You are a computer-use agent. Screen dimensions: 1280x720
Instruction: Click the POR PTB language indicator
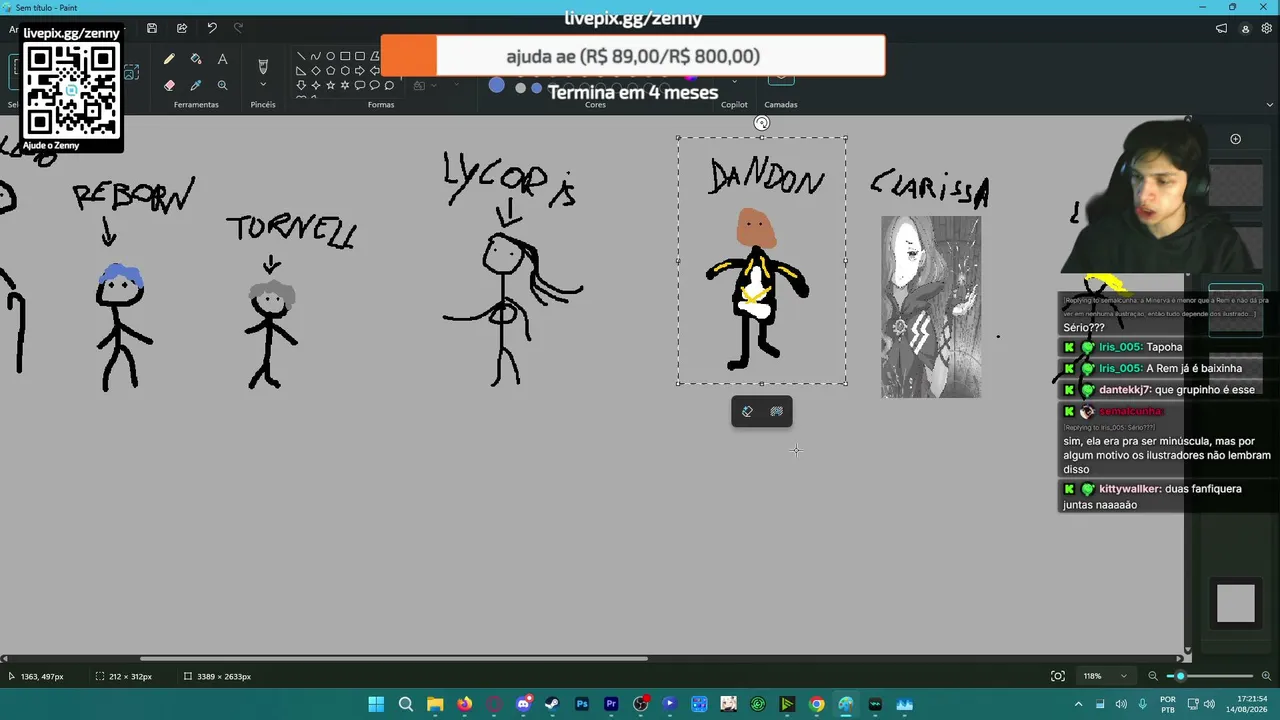click(1168, 704)
